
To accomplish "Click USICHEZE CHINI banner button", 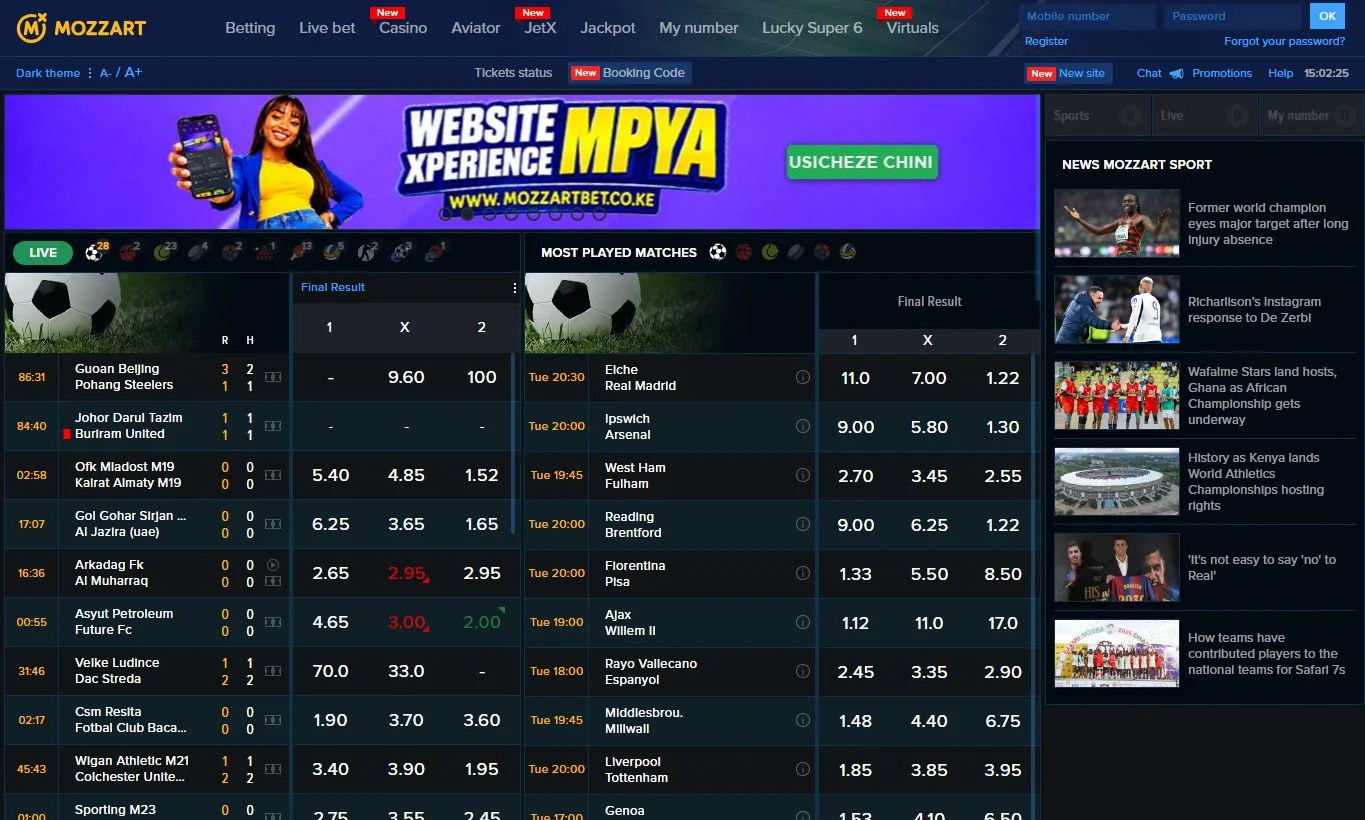I will click(862, 162).
